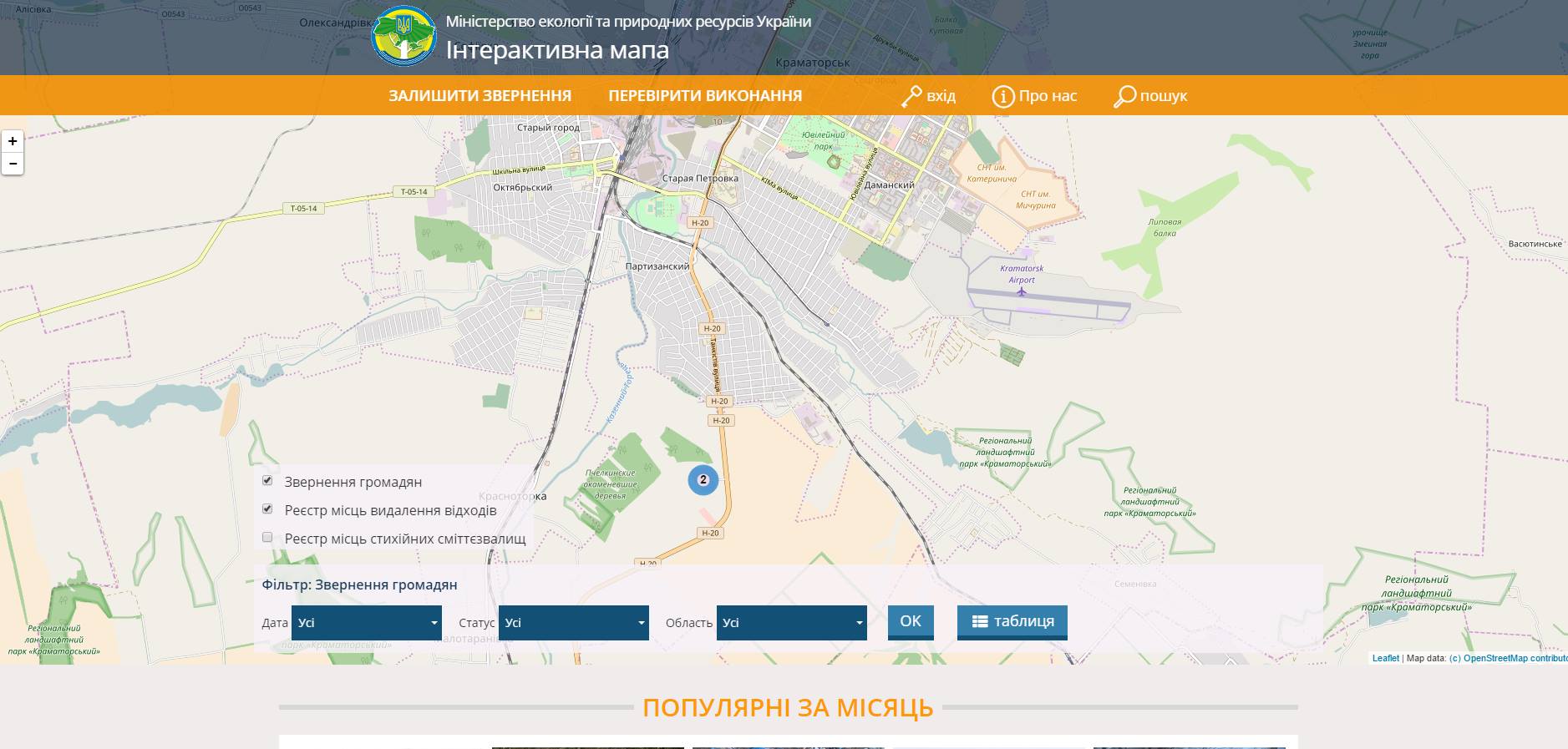Open the OpenStreetMap contributors link
Screen dimensions: 1568x749
click(x=1509, y=658)
